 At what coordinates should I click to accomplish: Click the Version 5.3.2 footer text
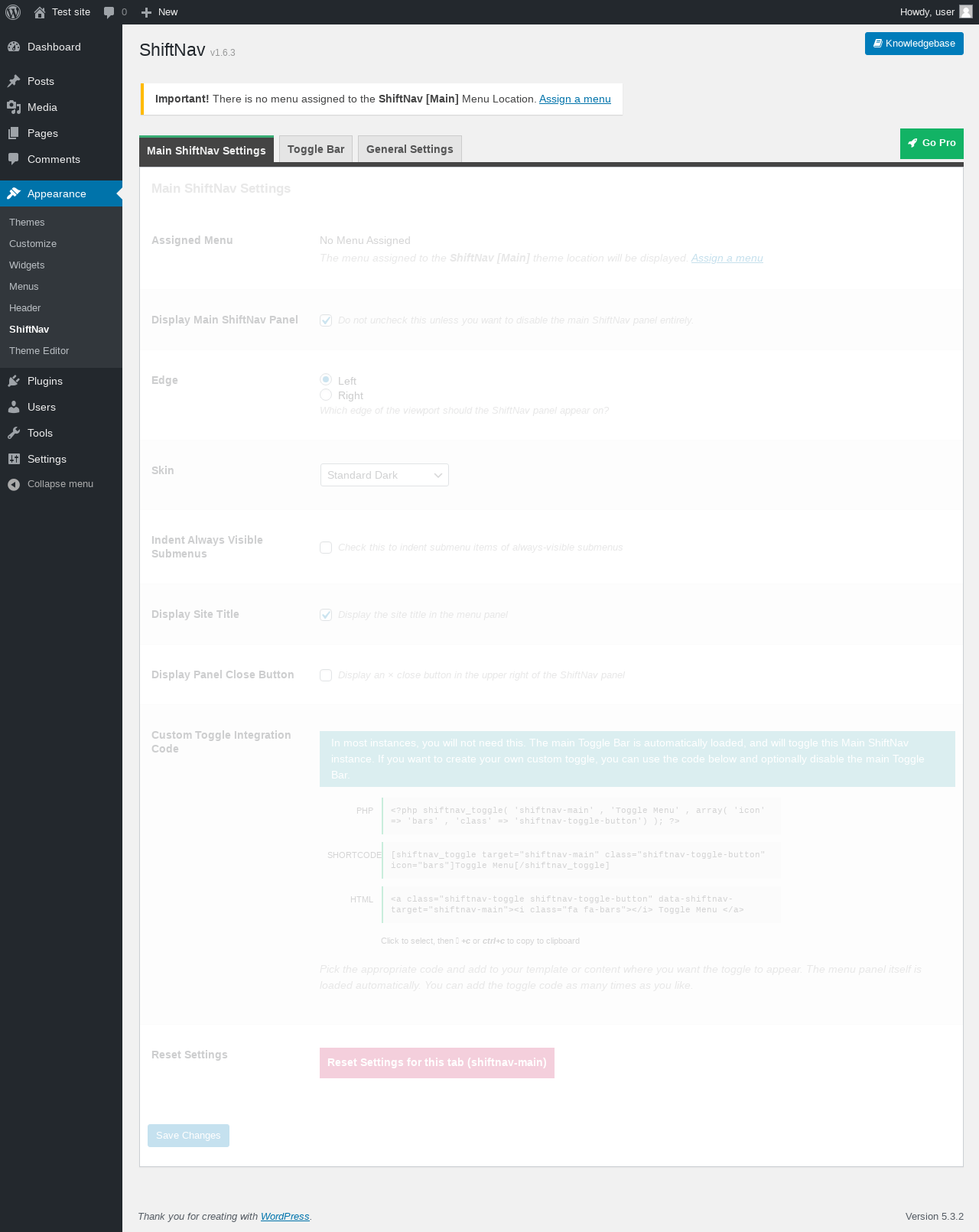[935, 1216]
